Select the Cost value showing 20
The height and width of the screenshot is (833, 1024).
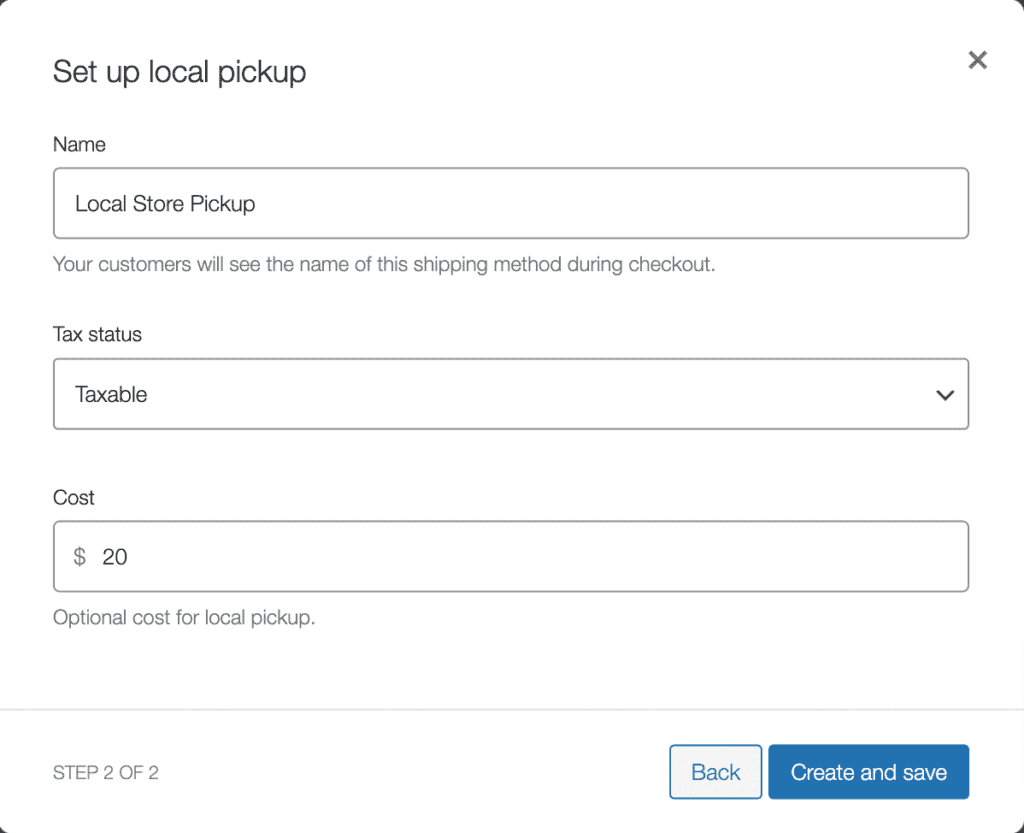tap(114, 557)
